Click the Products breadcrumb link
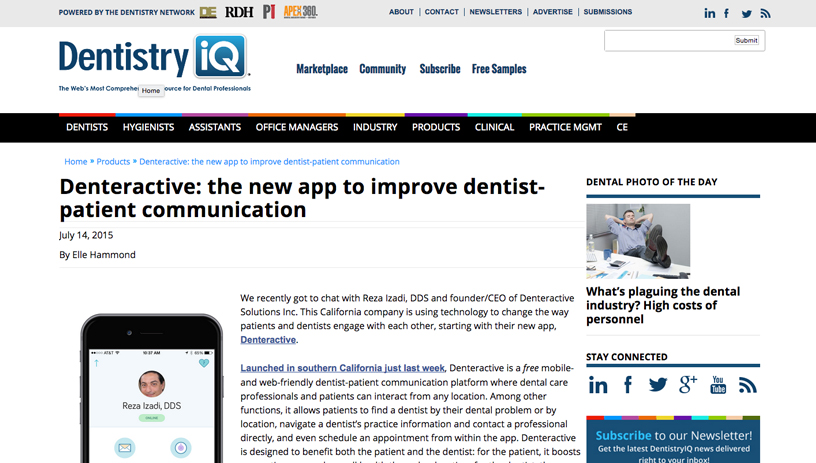 pyautogui.click(x=113, y=162)
